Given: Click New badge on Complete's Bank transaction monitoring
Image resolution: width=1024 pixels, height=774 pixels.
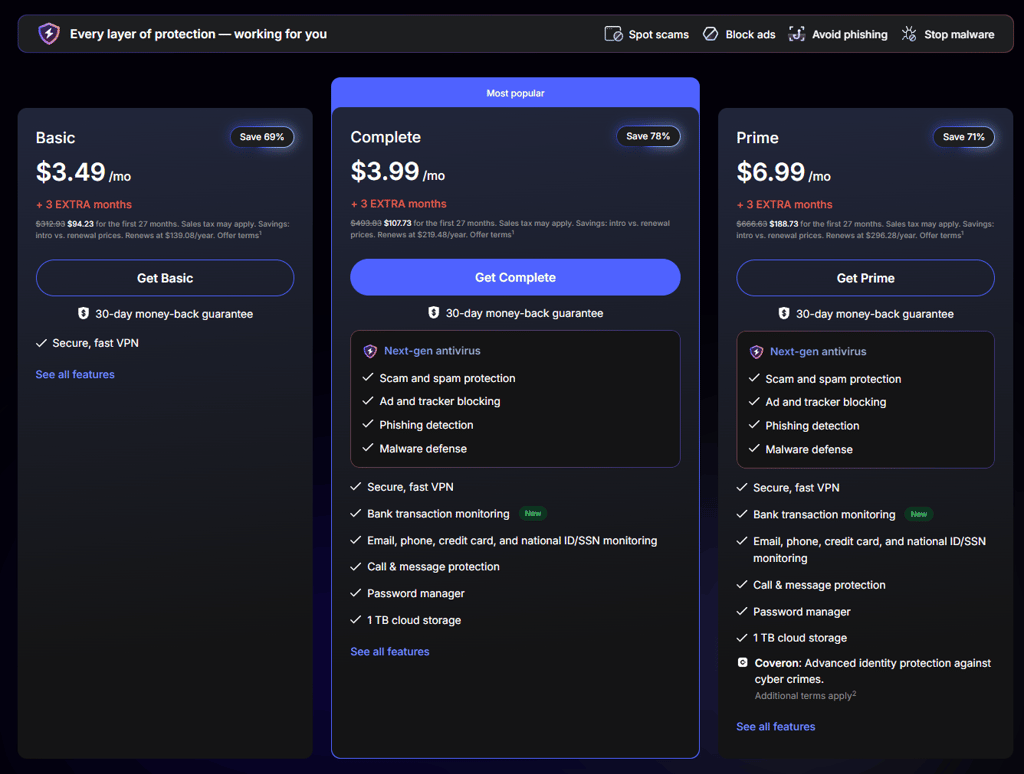Looking at the screenshot, I should tap(533, 513).
